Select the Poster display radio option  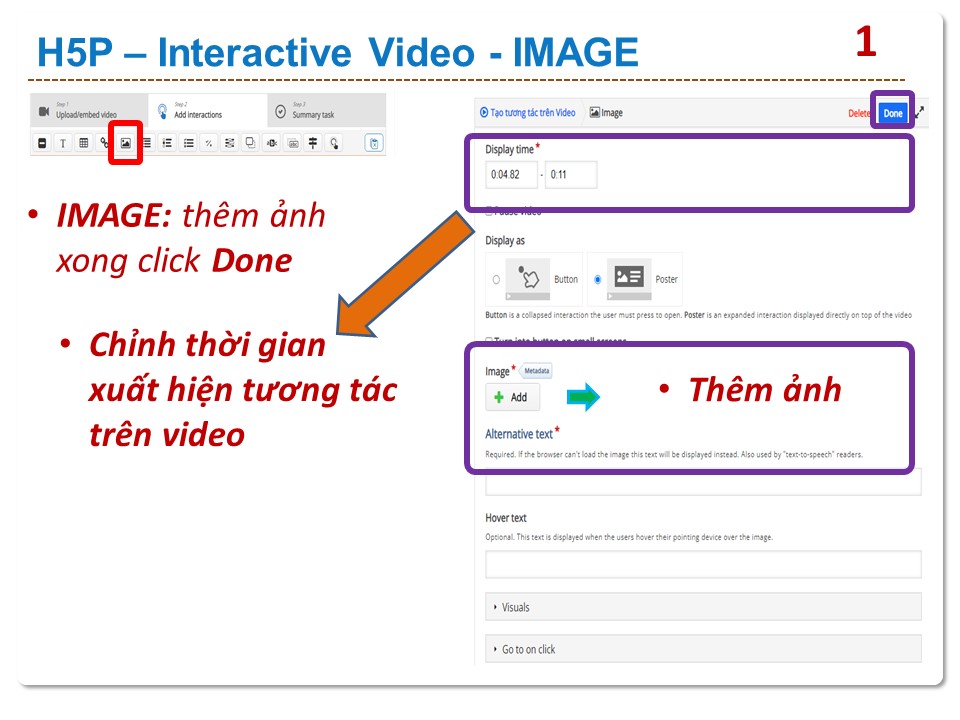tap(598, 280)
